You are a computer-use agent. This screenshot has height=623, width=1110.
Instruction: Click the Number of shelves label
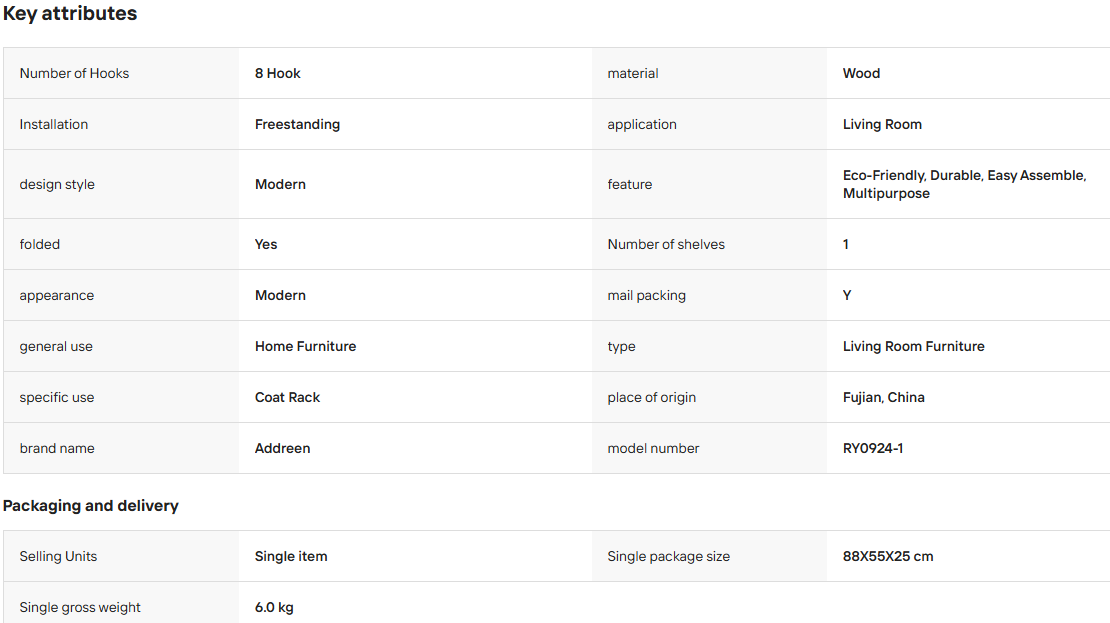pyautogui.click(x=666, y=244)
